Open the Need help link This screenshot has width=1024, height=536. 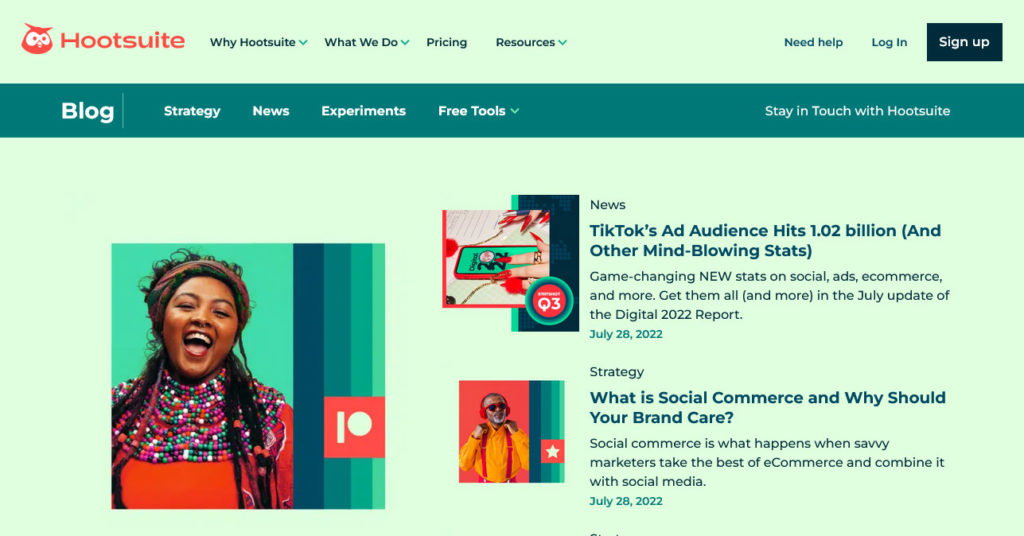pyautogui.click(x=813, y=42)
